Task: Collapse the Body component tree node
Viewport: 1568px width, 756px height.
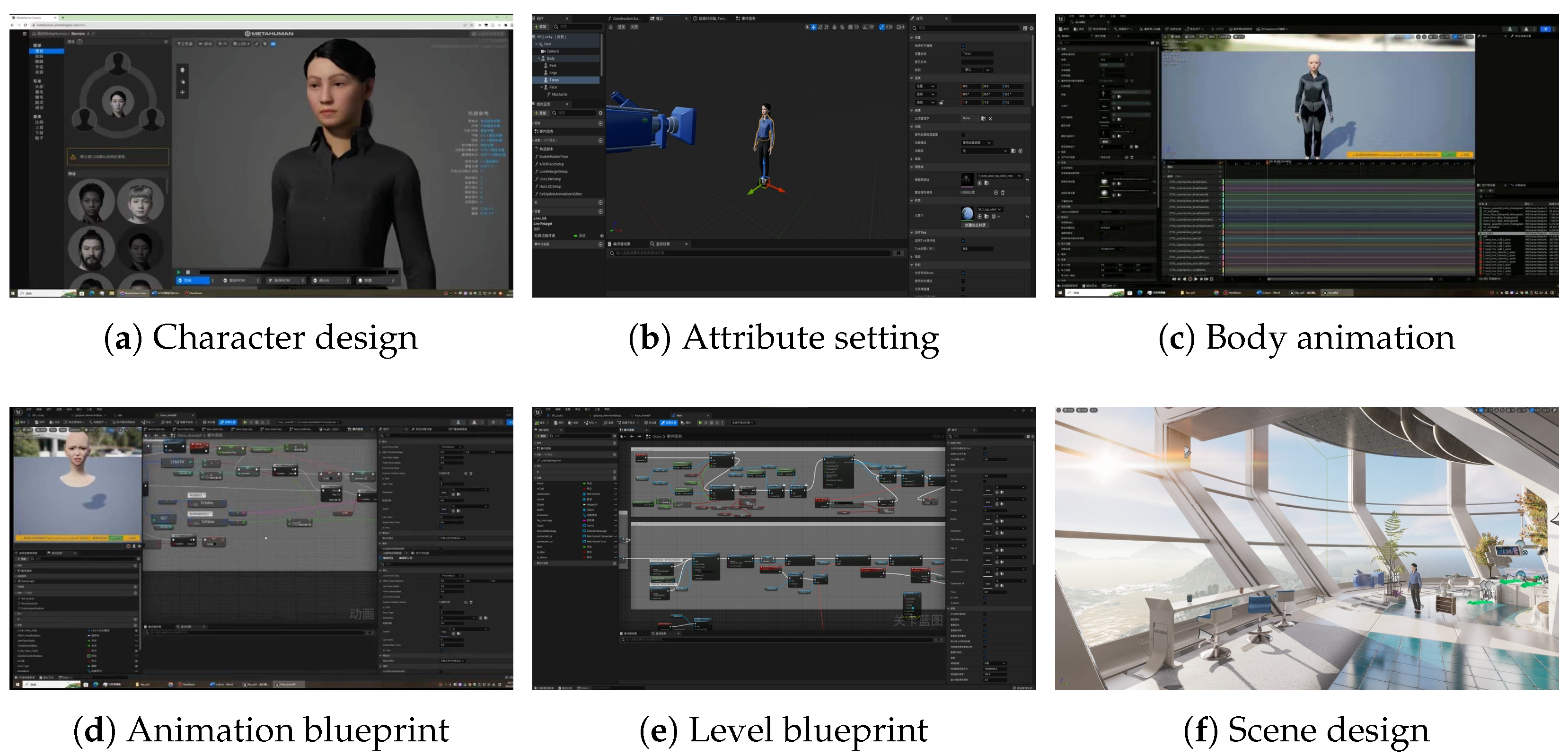Action: point(539,59)
